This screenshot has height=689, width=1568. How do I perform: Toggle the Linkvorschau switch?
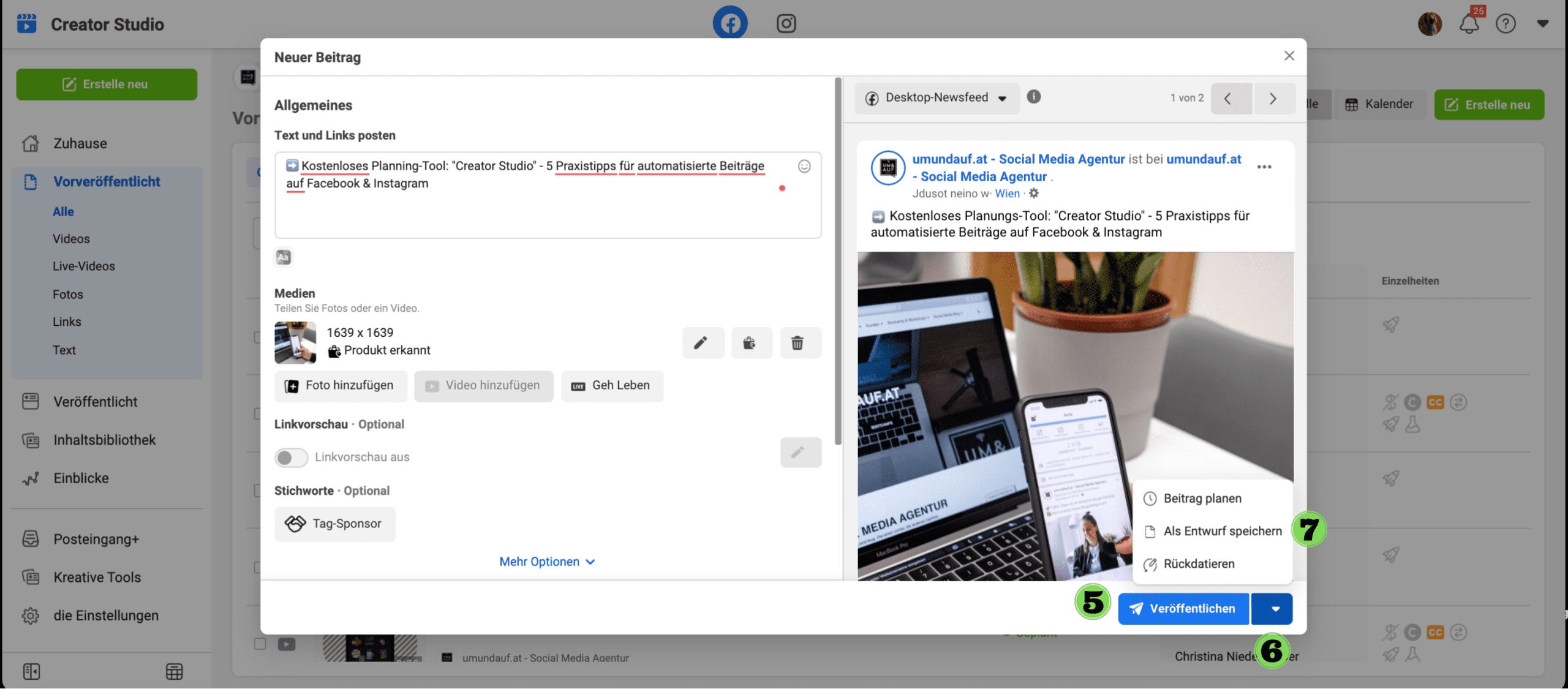(x=291, y=457)
